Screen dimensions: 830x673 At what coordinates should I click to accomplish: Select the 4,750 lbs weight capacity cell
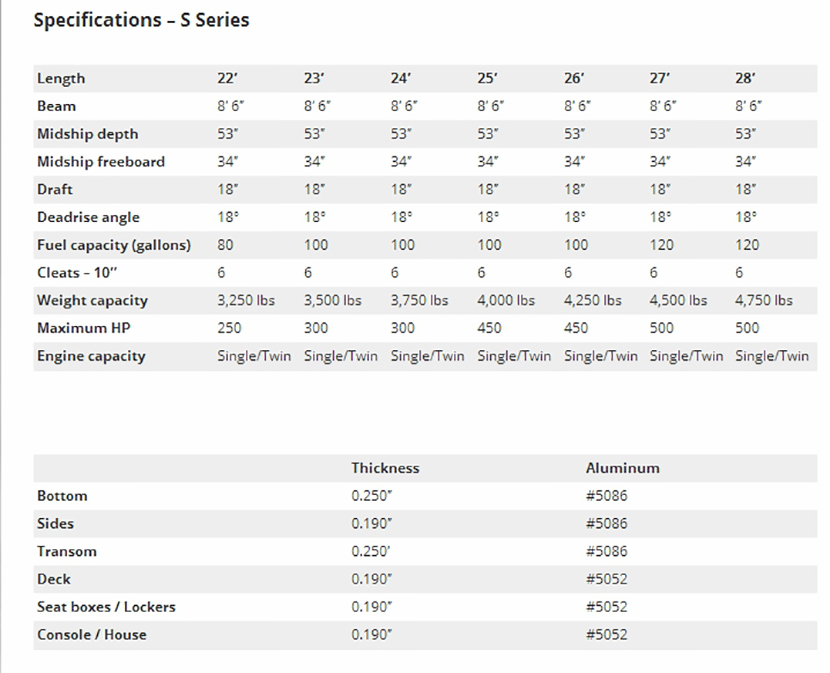pyautogui.click(x=763, y=300)
